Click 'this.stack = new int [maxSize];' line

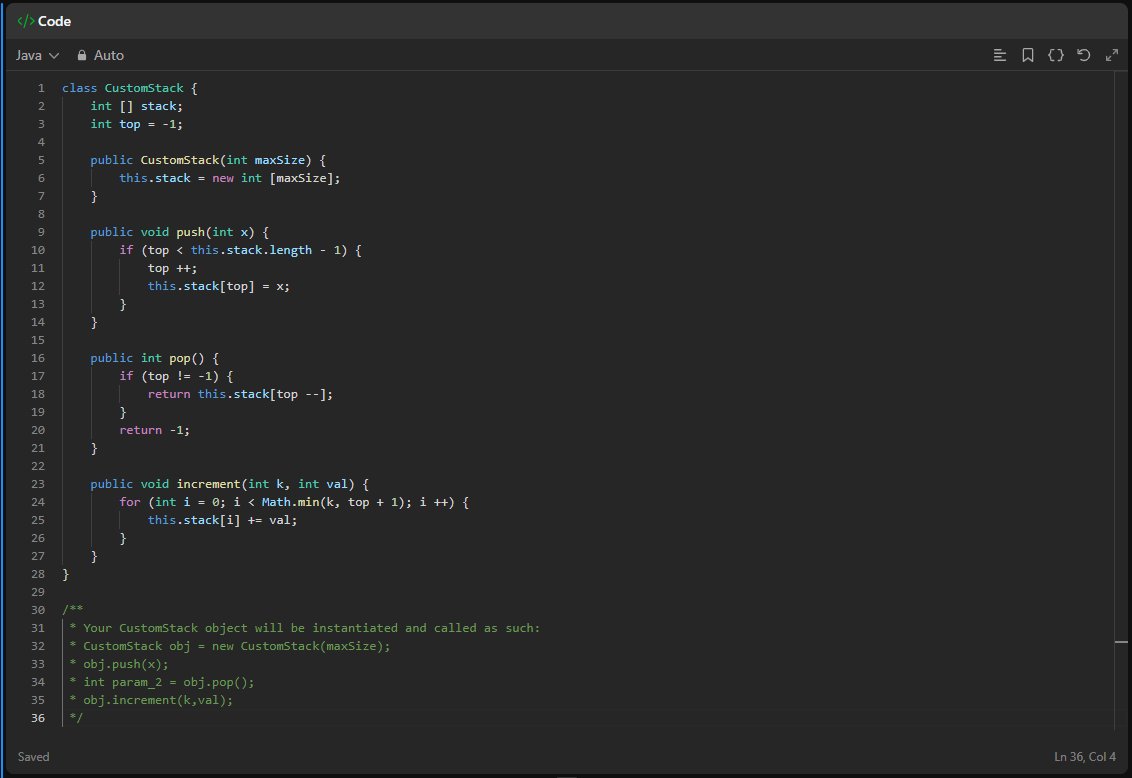pyautogui.click(x=230, y=178)
